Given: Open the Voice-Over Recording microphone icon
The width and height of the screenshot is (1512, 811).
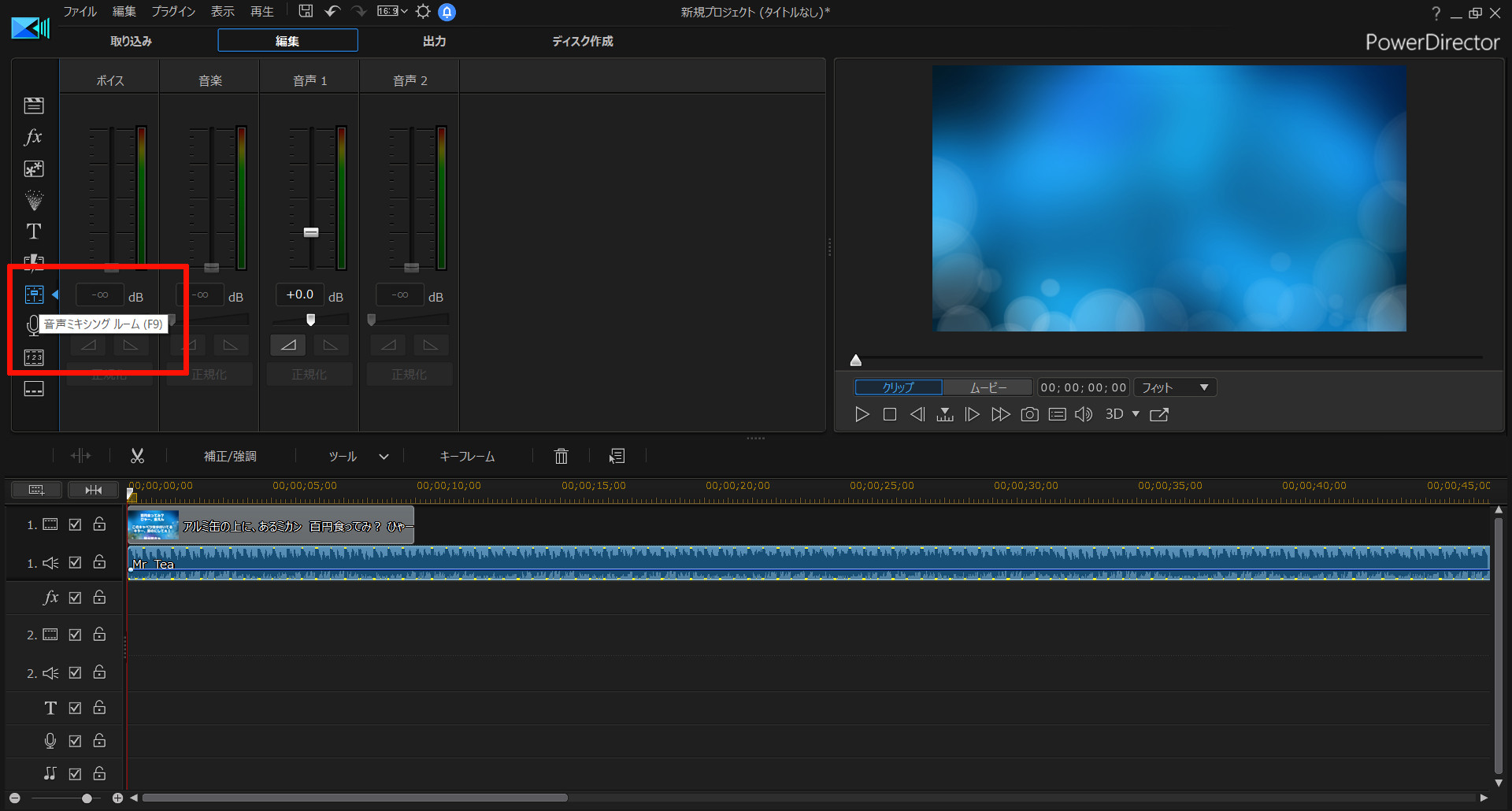Looking at the screenshot, I should [33, 325].
